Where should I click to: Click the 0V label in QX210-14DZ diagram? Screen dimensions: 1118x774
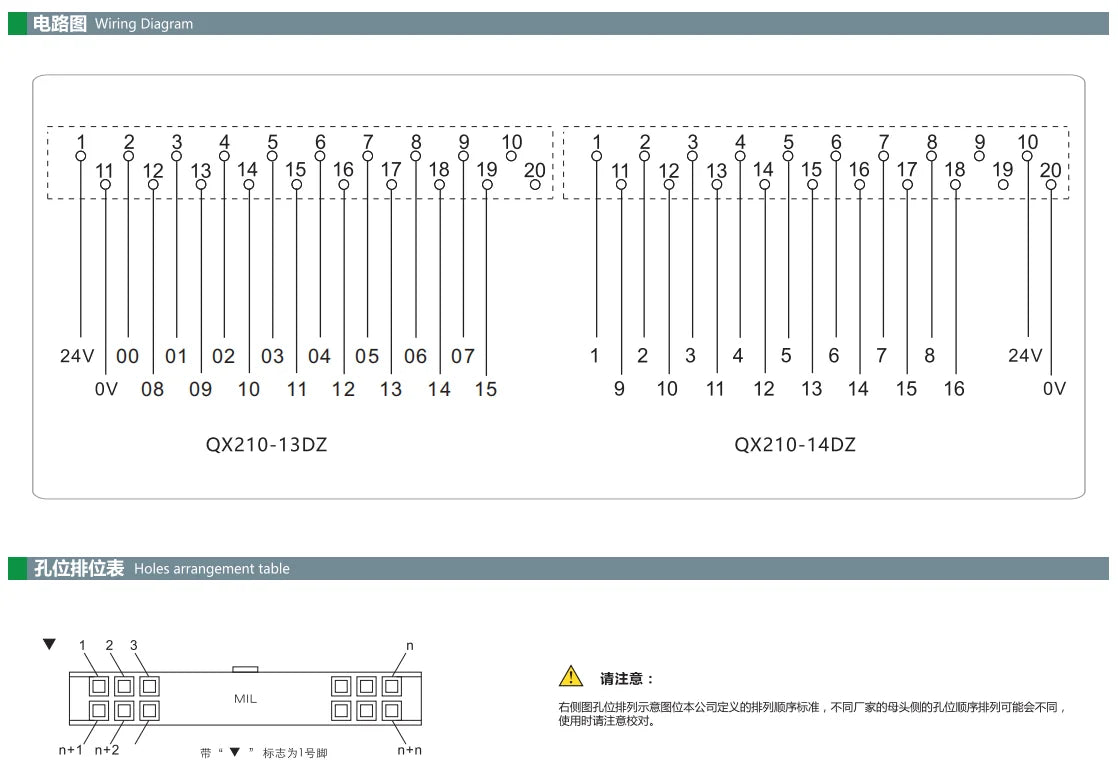click(1055, 388)
